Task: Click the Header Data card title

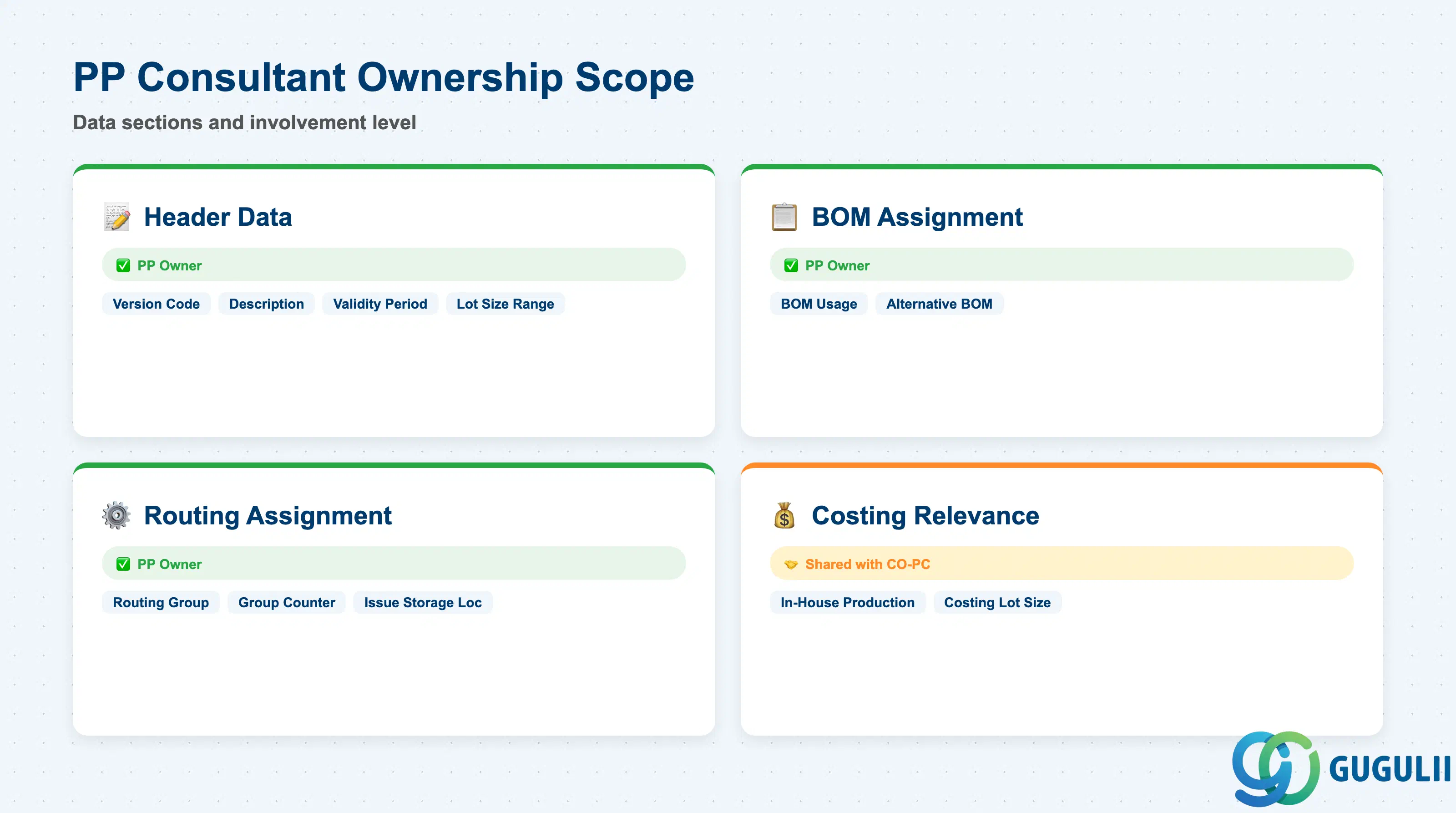Action: [217, 217]
